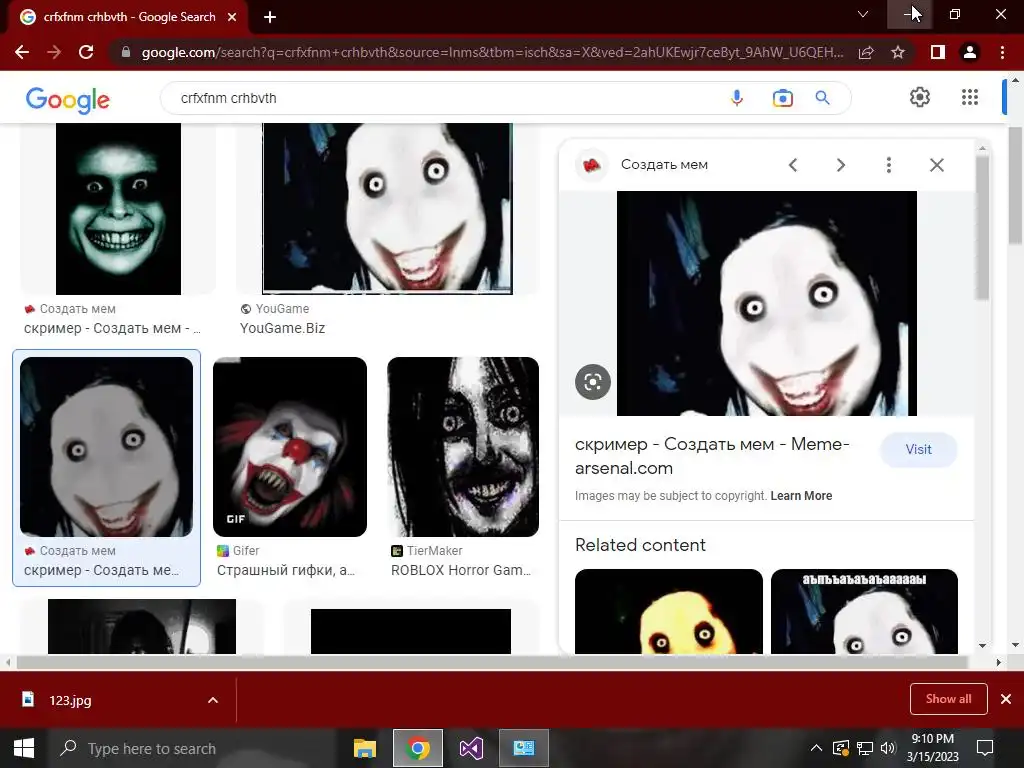Share this page via address bar icon

pos(866,52)
